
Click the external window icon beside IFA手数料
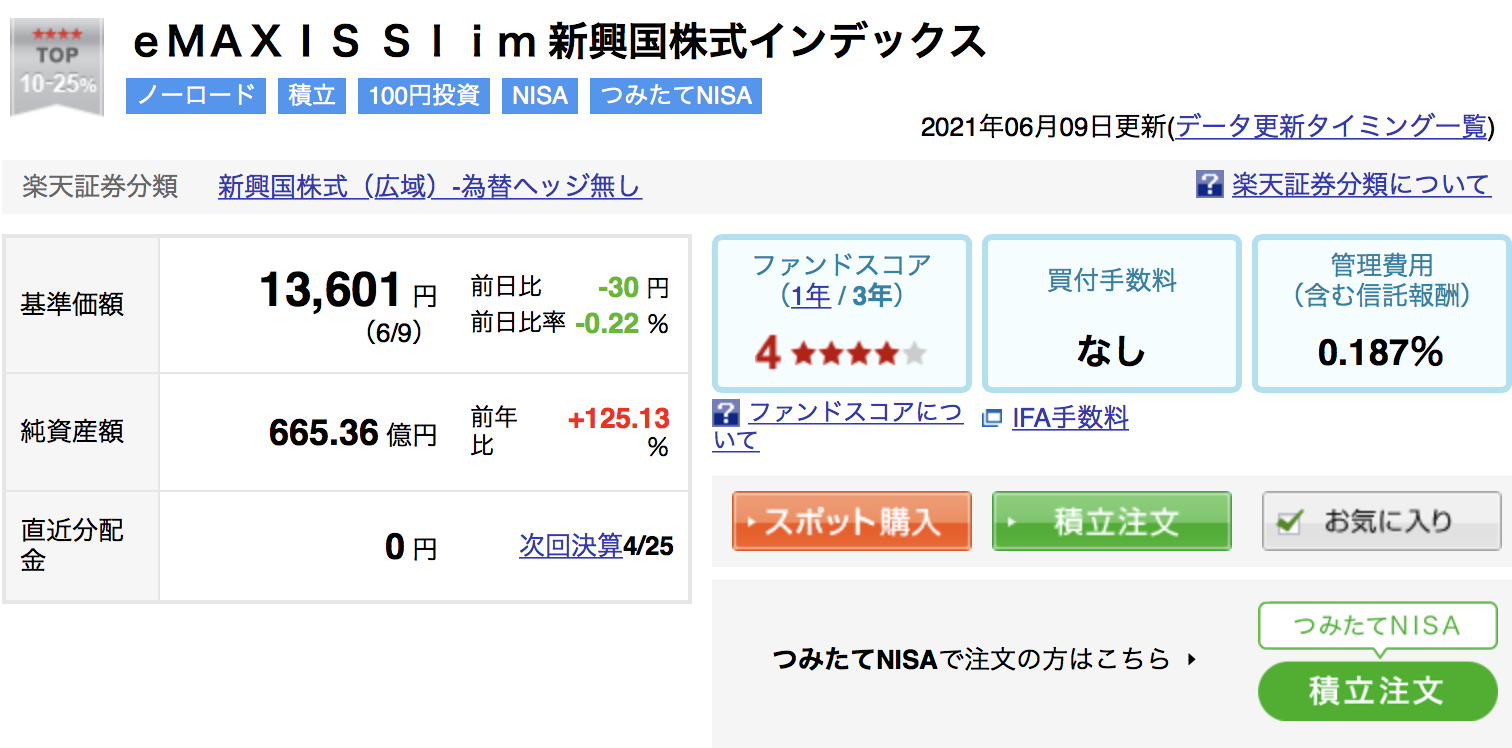(992, 419)
